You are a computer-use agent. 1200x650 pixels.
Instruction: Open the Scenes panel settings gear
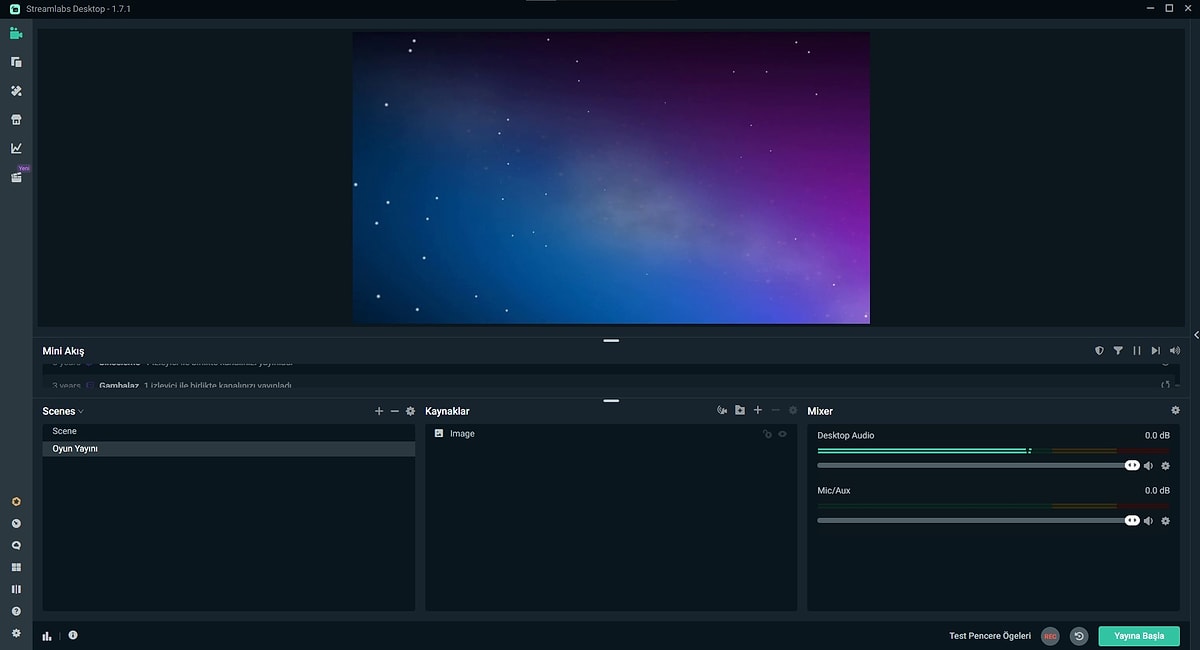coord(410,410)
